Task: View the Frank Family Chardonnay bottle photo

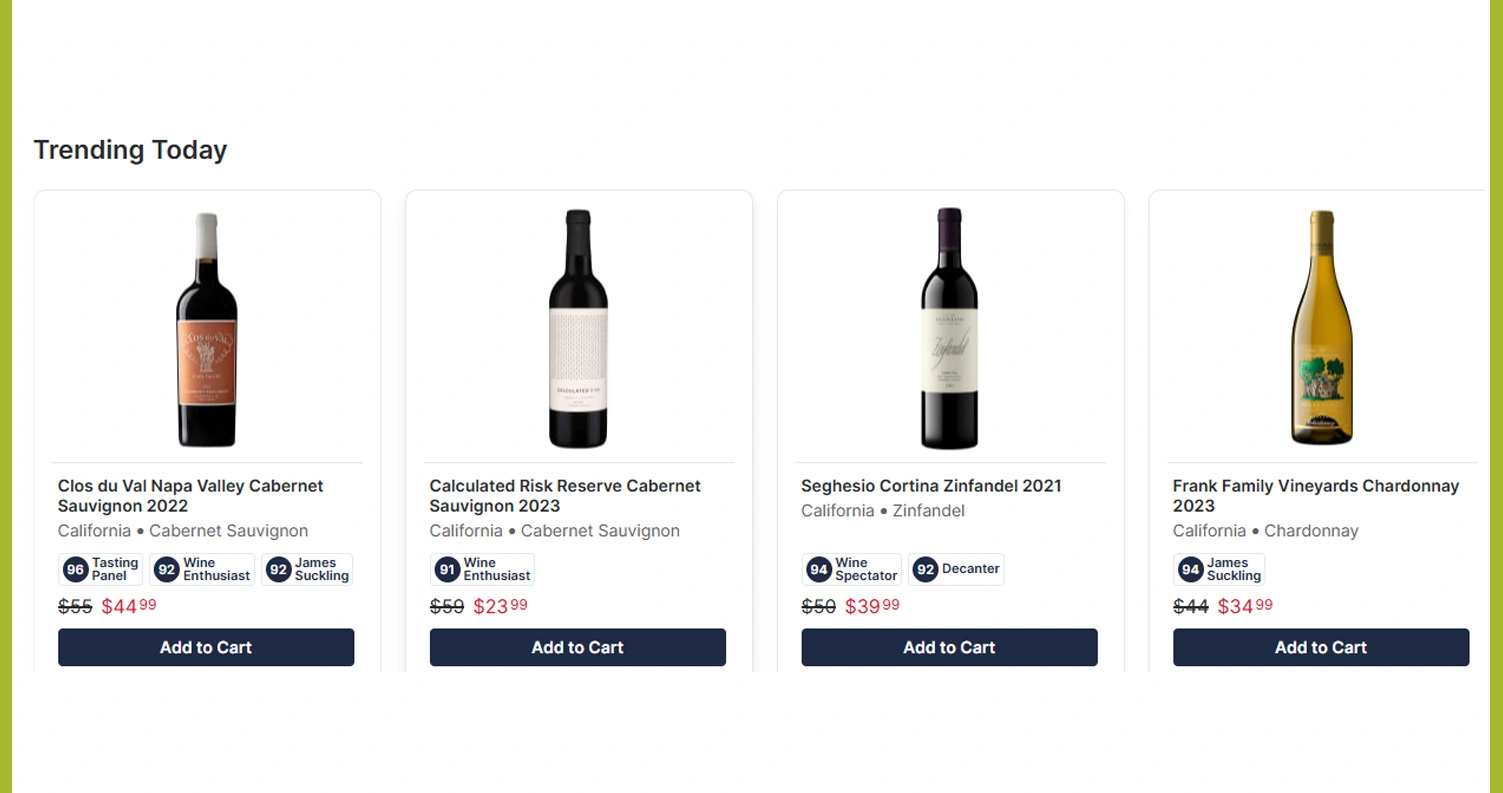Action: (1321, 330)
